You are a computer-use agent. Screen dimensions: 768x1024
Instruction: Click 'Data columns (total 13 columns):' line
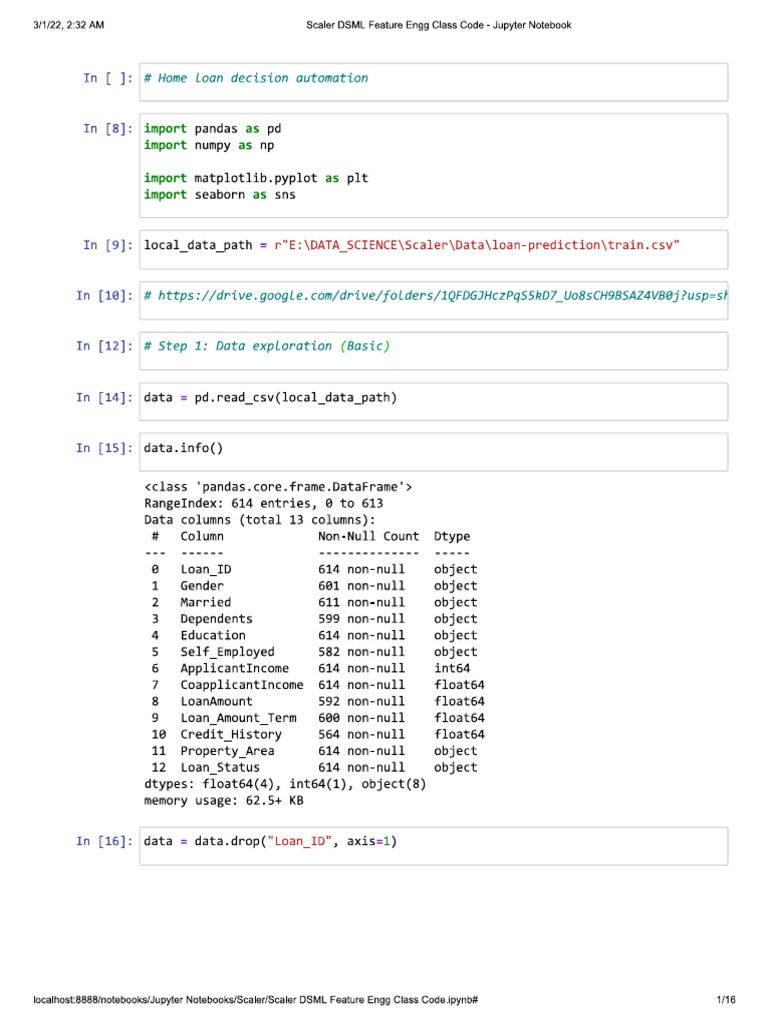(x=260, y=520)
